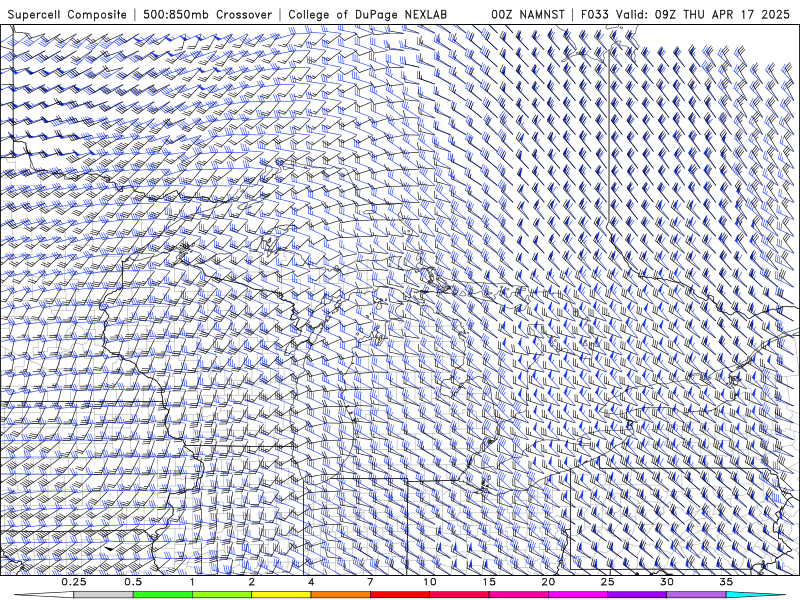Select the bright green 0.5–1 color bar segment

point(163,595)
